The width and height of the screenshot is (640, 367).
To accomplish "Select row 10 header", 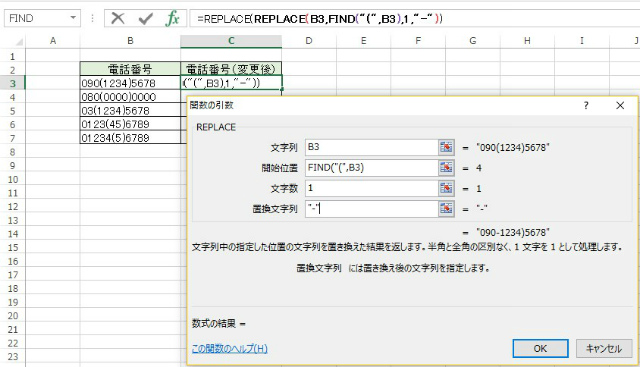I will tap(13, 179).
